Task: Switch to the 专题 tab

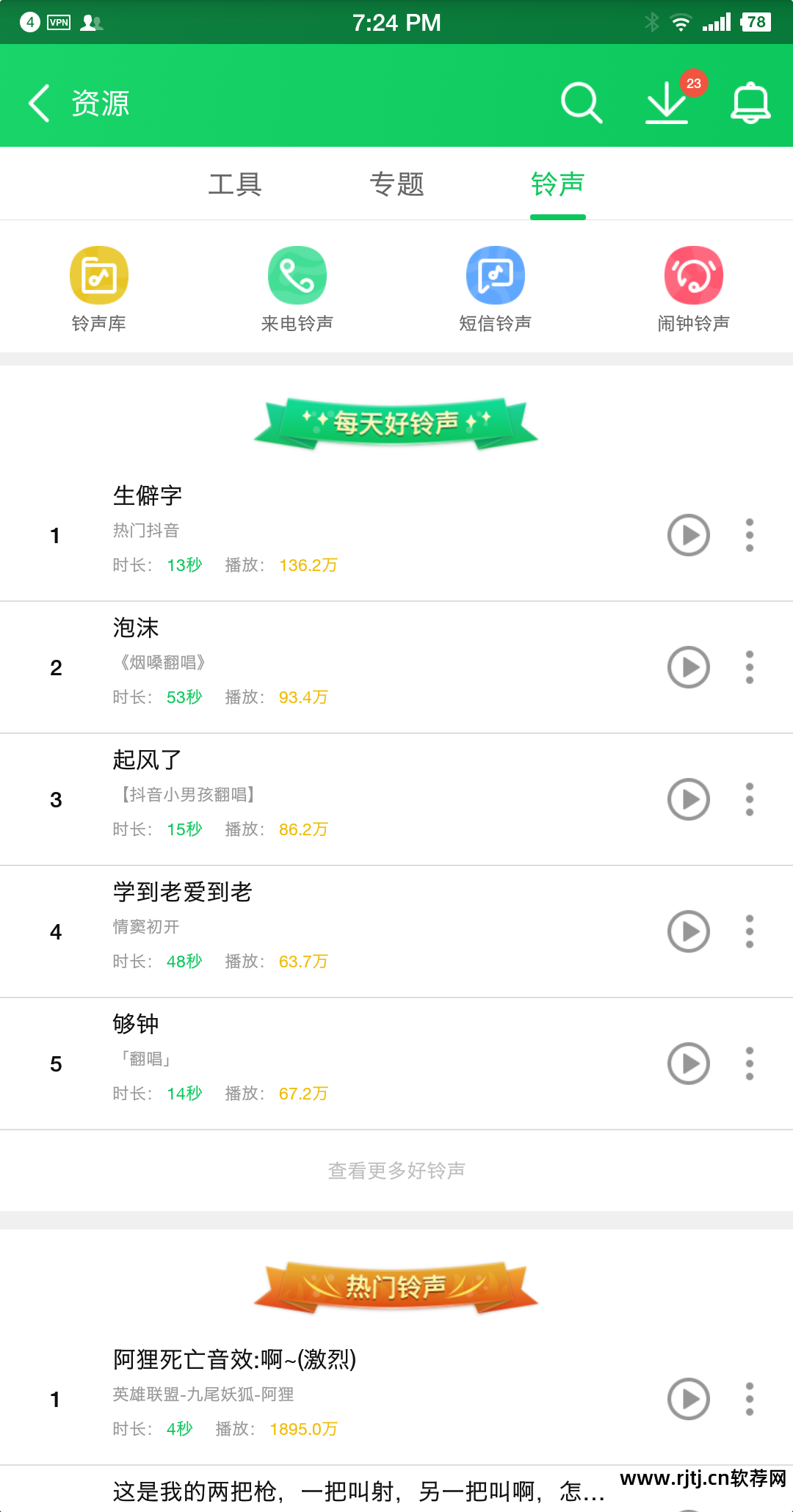Action: coord(396,184)
